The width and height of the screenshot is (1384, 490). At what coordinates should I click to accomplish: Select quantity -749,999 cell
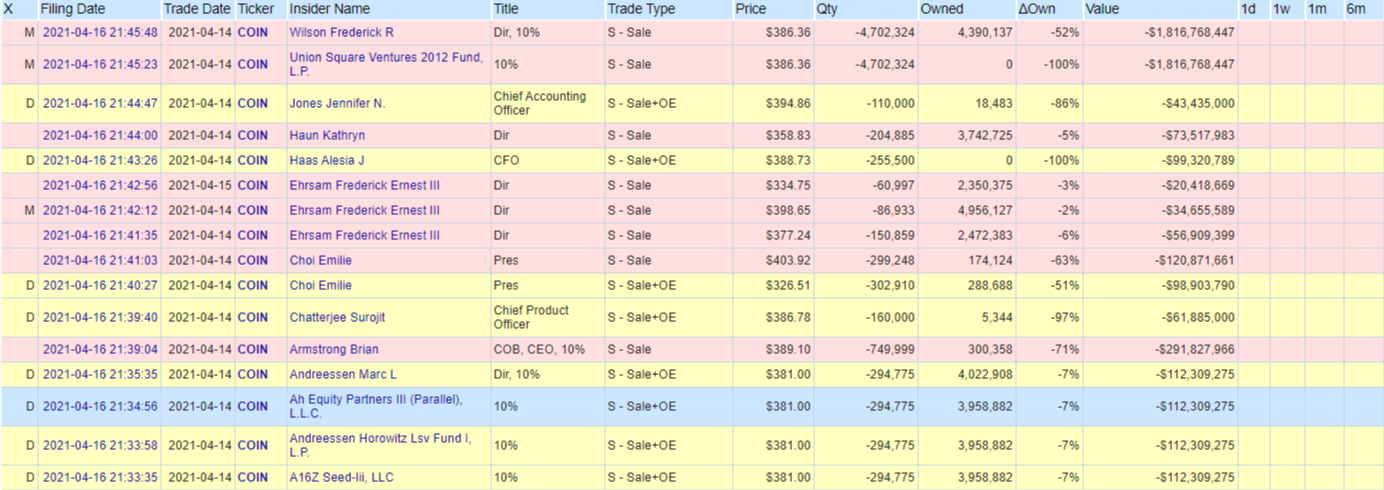(866, 349)
